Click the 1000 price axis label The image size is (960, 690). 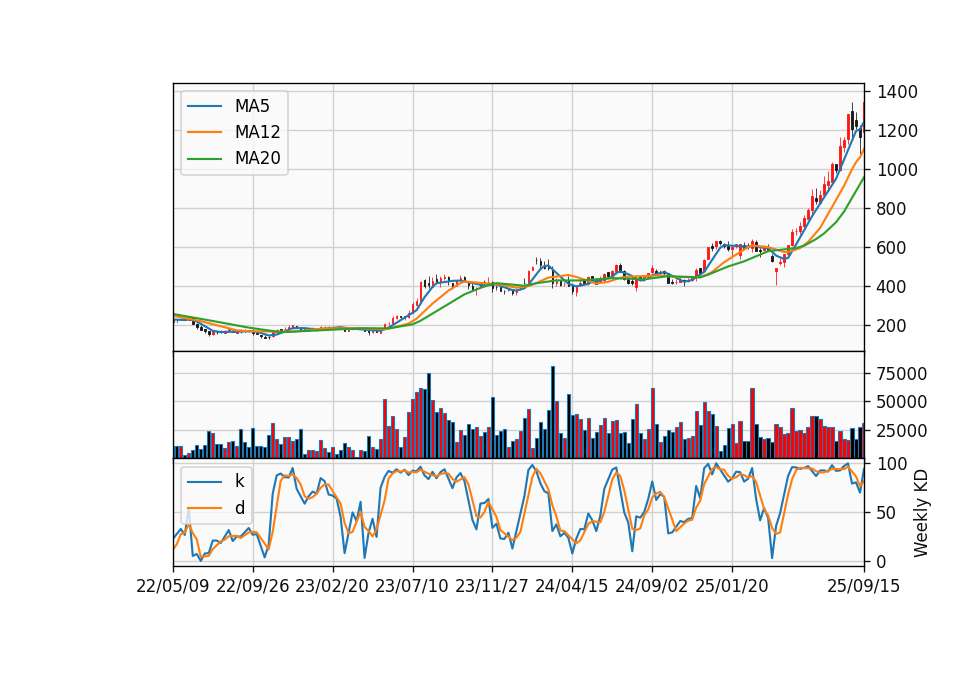pyautogui.click(x=898, y=170)
